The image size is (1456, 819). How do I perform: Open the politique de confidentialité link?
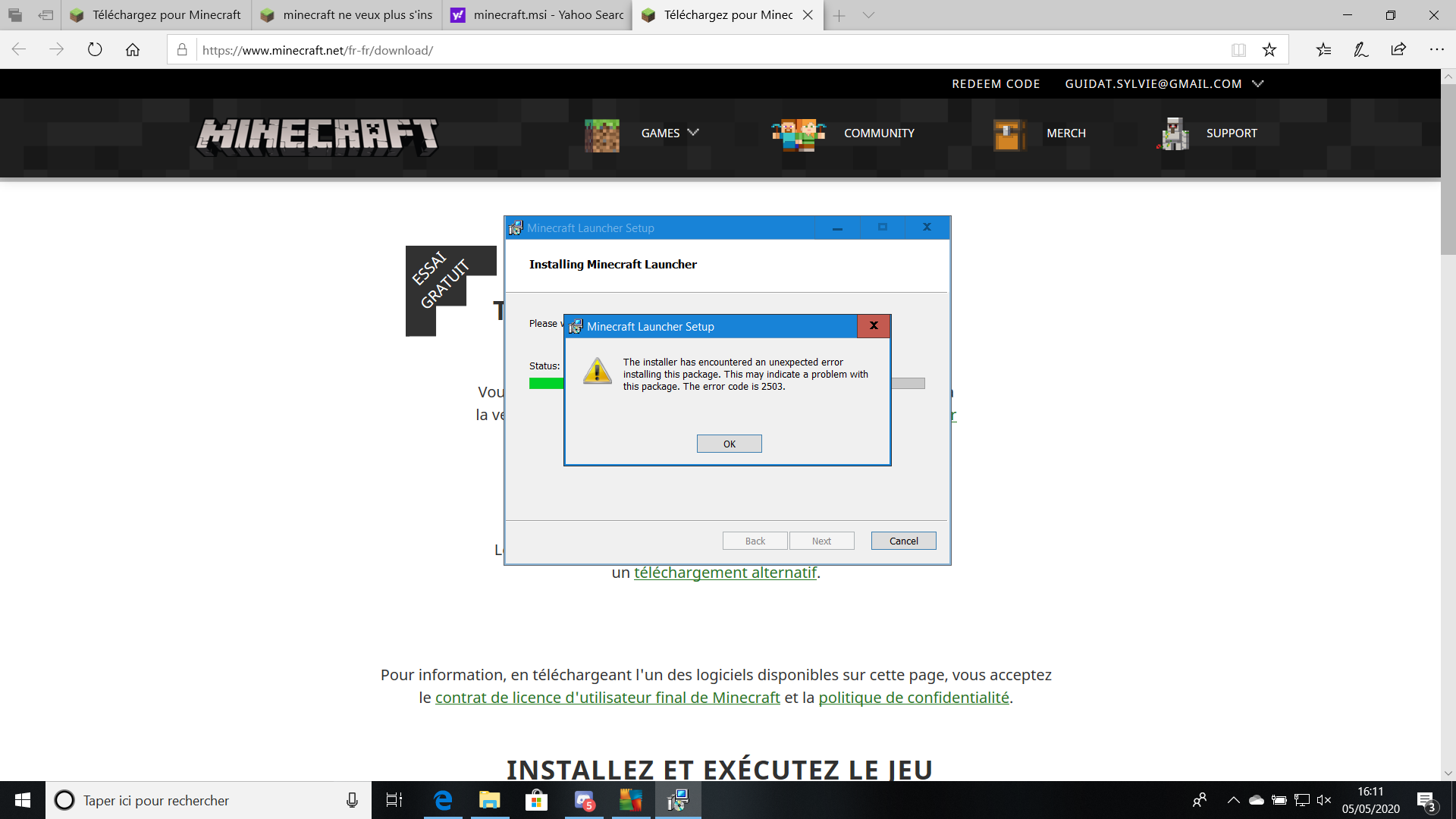914,698
